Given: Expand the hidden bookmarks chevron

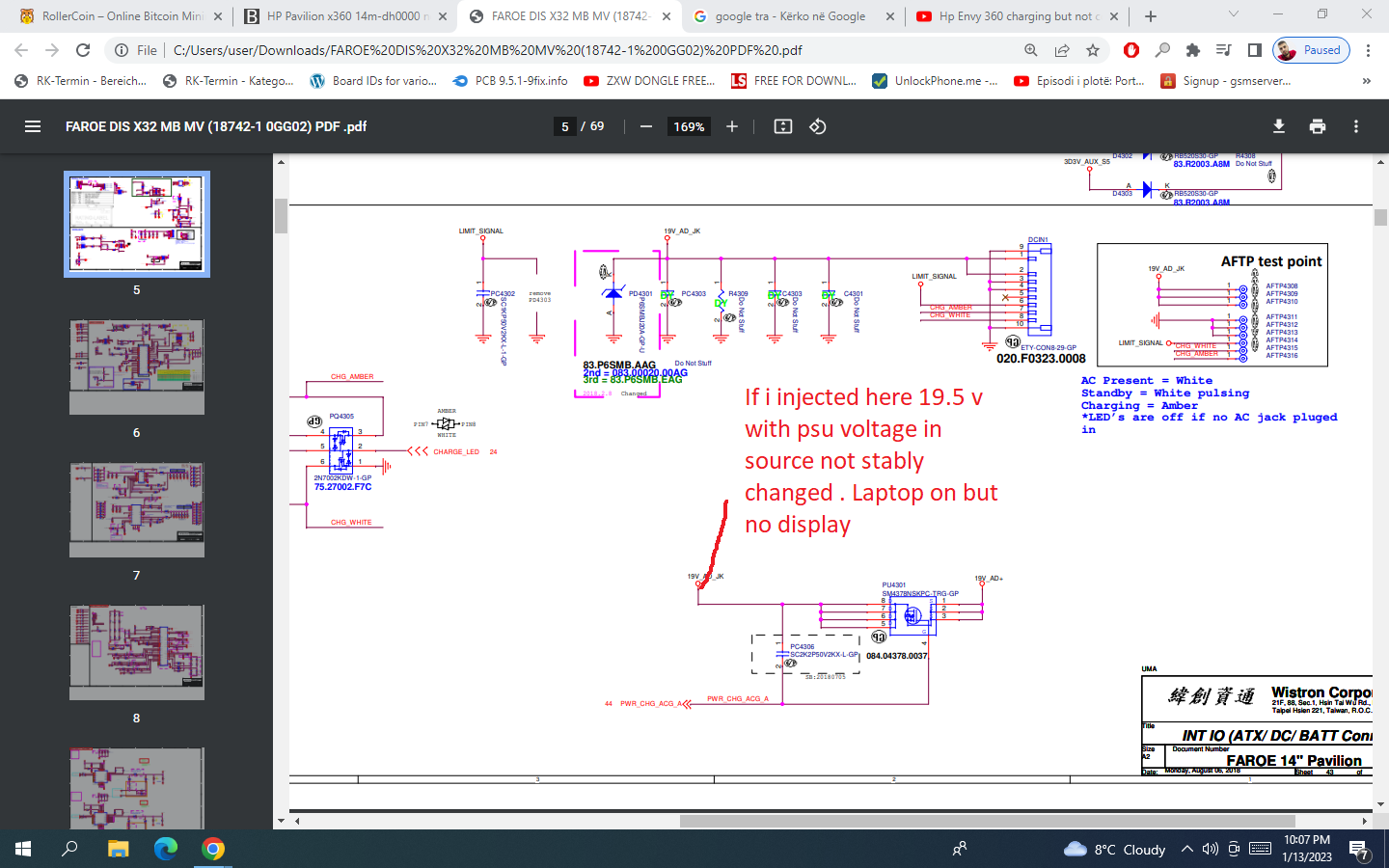Looking at the screenshot, I should [x=1366, y=81].
